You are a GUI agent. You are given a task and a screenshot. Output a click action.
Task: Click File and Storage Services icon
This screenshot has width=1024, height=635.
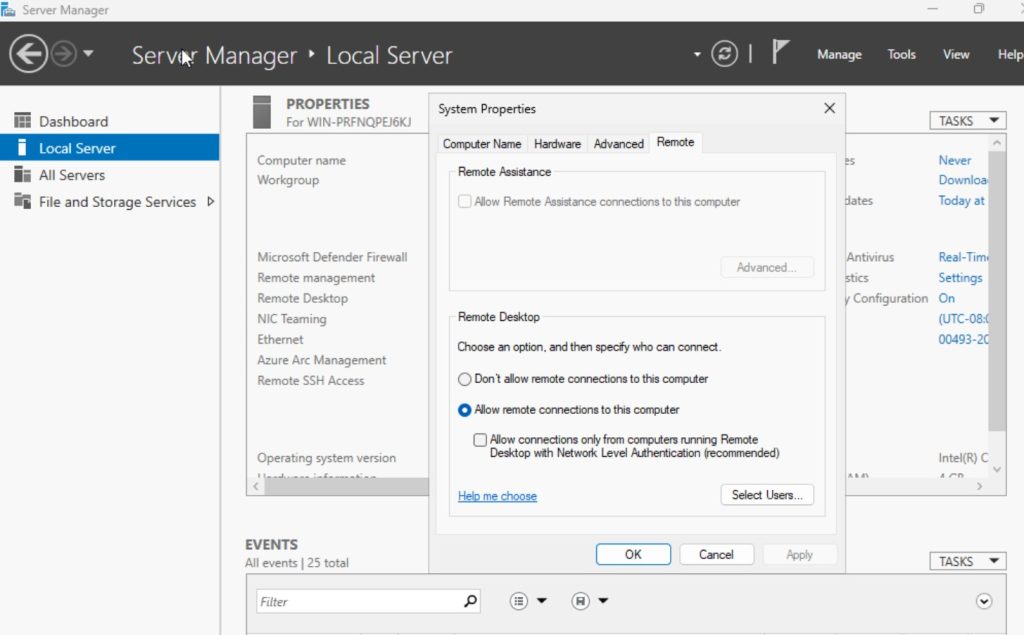pyautogui.click(x=22, y=202)
